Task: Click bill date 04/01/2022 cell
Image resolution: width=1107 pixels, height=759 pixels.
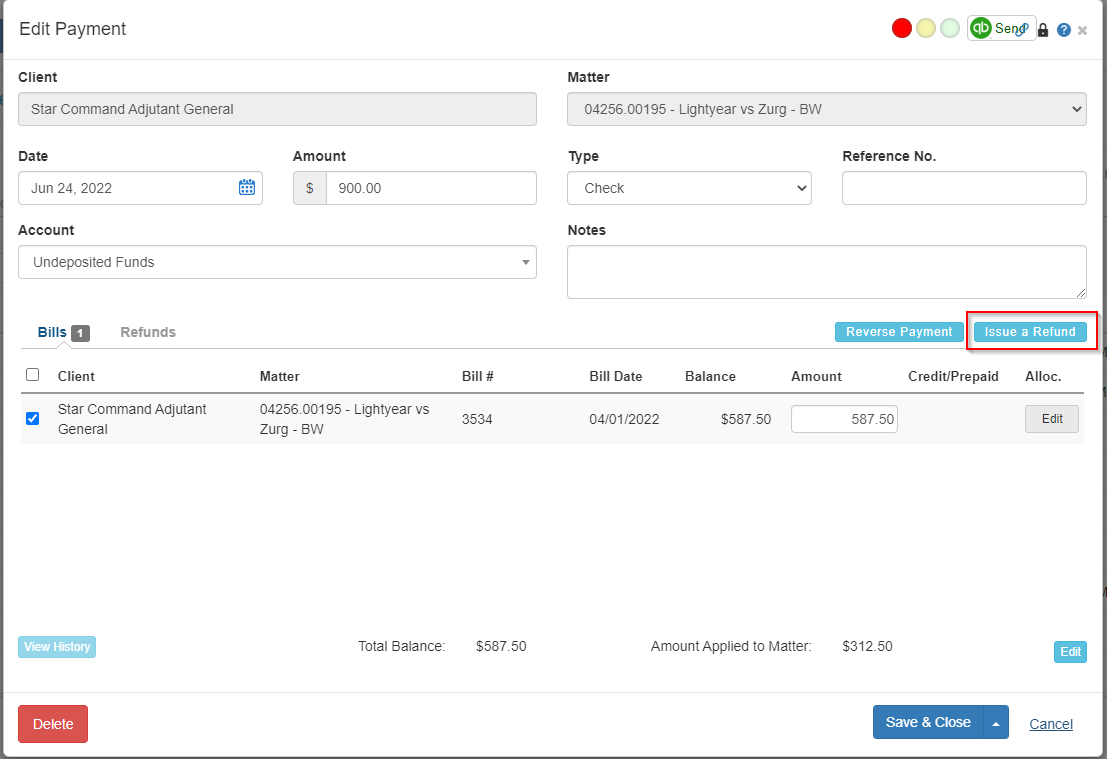Action: 624,419
